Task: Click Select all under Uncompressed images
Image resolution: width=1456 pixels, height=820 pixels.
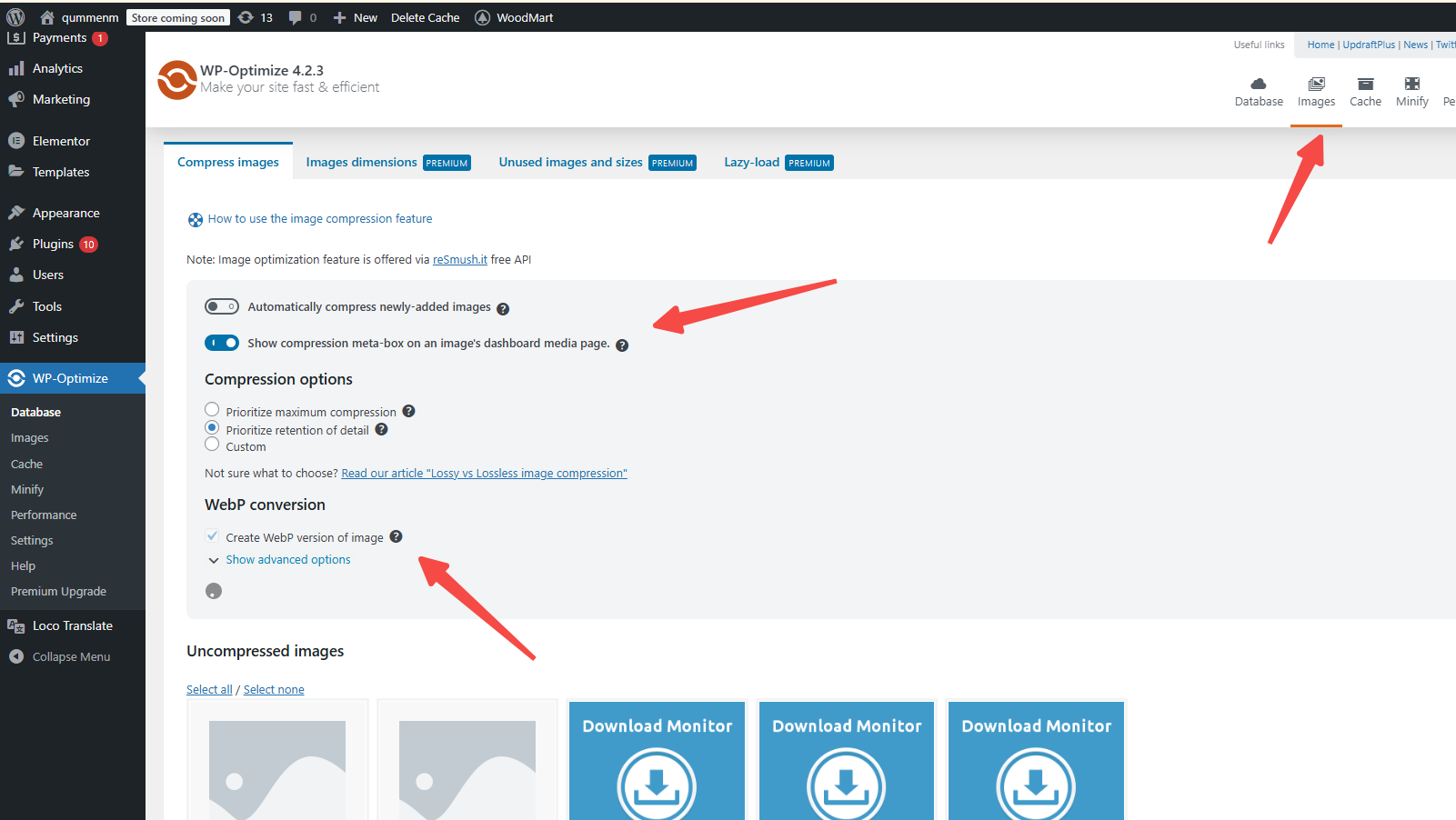Action: click(x=209, y=689)
